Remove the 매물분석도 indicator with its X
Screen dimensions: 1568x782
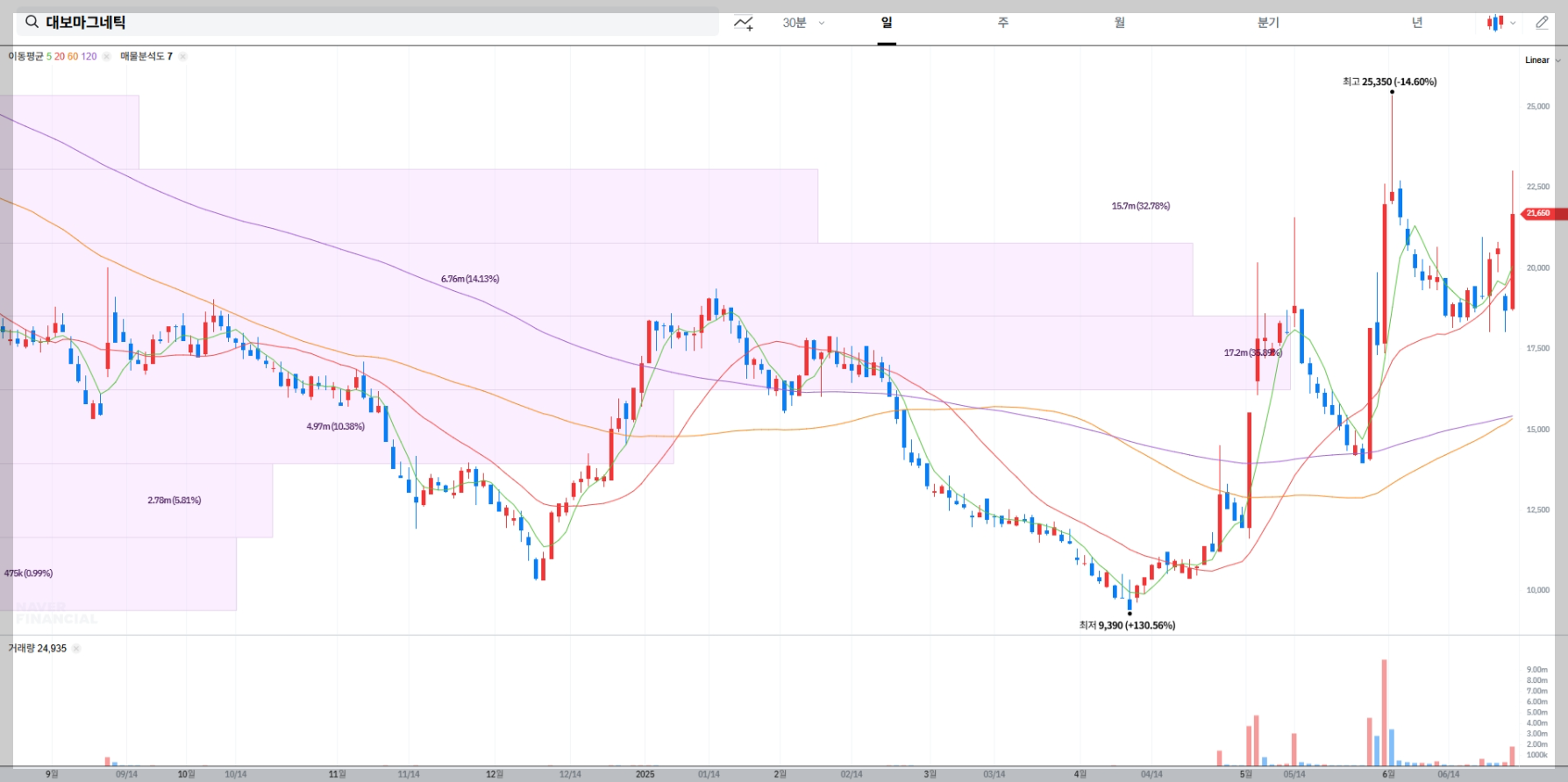click(182, 56)
